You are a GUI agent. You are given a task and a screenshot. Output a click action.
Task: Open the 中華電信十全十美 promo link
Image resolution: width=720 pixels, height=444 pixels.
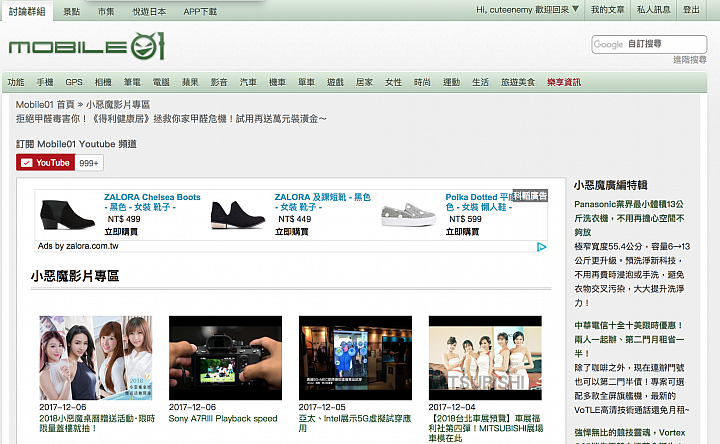pos(629,339)
